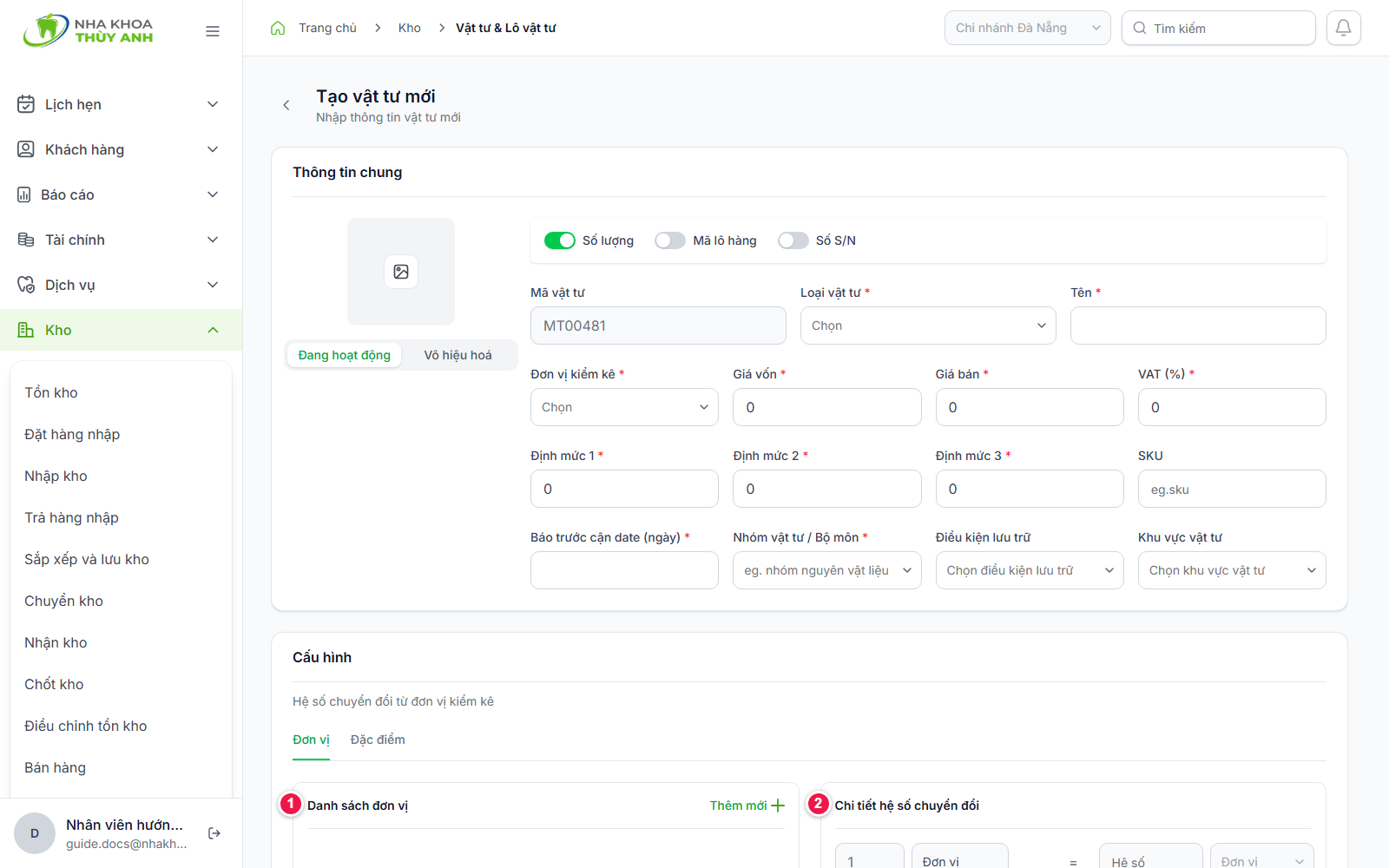Open the Loại vật tư dropdown
The width and height of the screenshot is (1389, 868).
(x=928, y=325)
